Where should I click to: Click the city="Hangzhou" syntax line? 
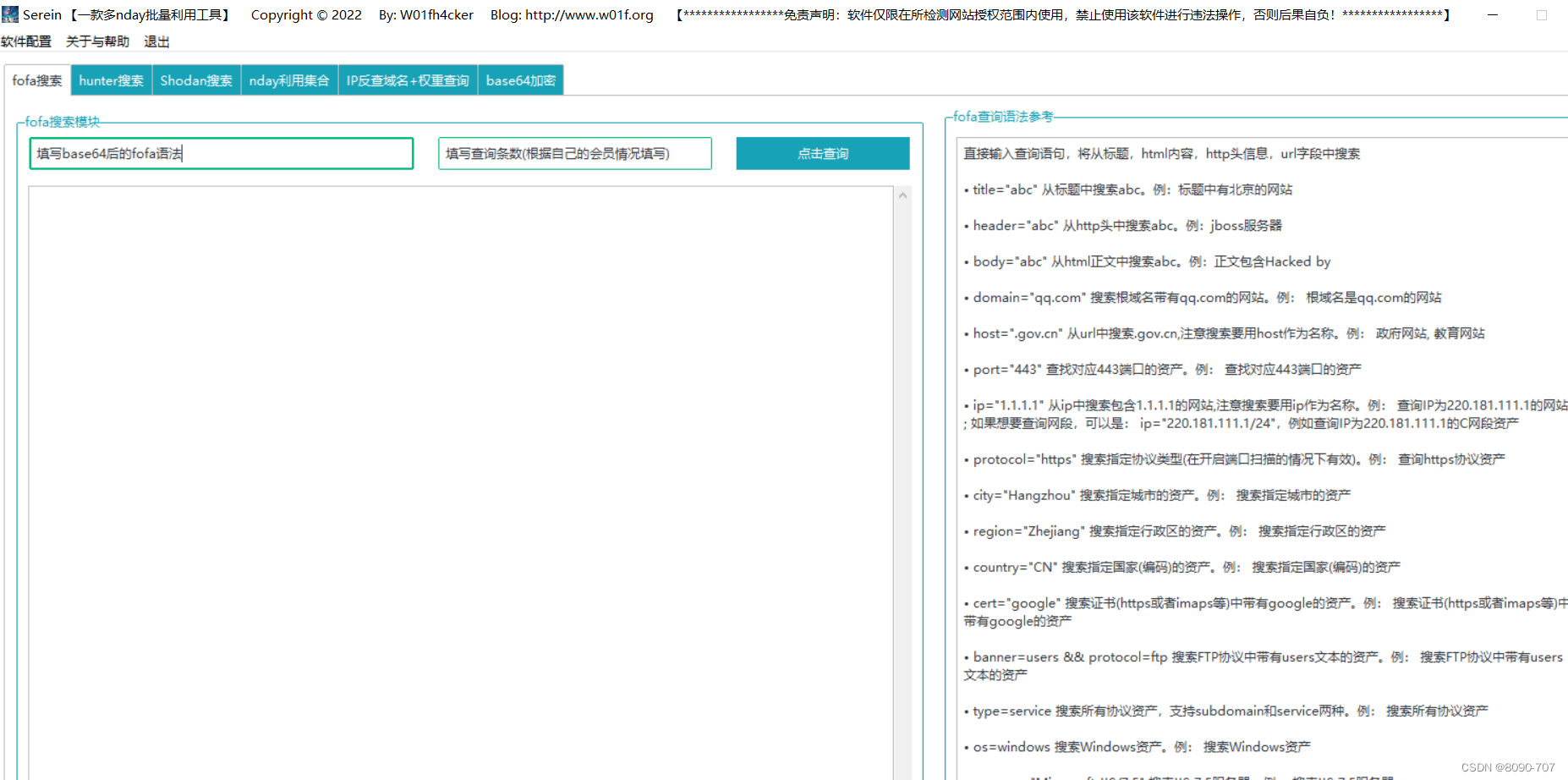click(1157, 495)
